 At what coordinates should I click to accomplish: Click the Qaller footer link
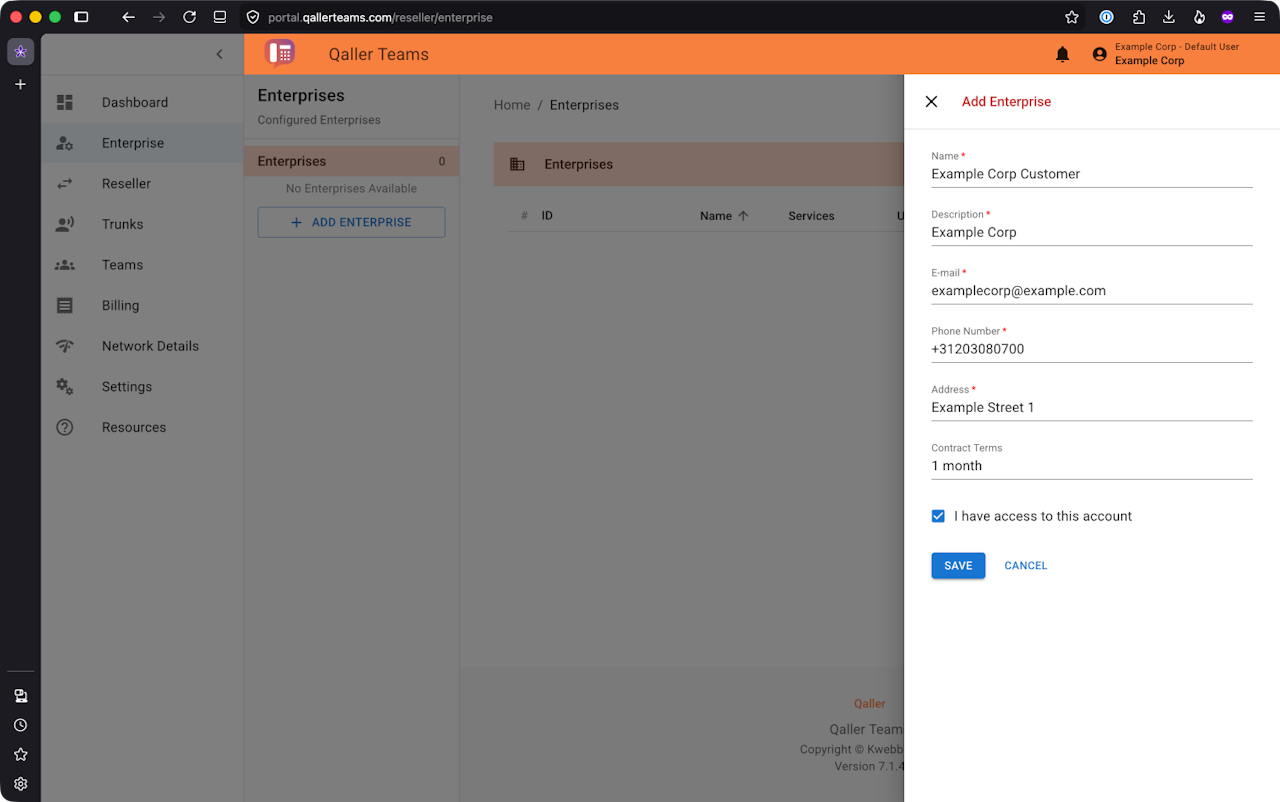coord(869,704)
